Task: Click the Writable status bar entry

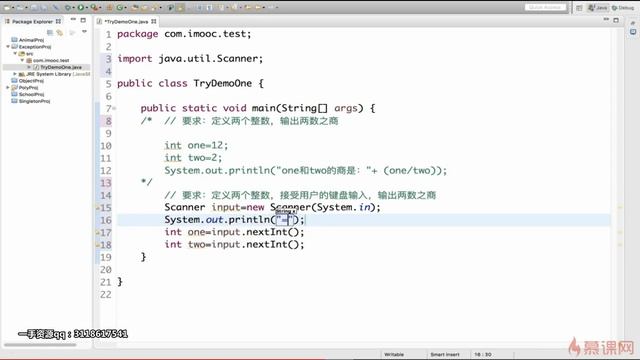Action: coord(394,355)
